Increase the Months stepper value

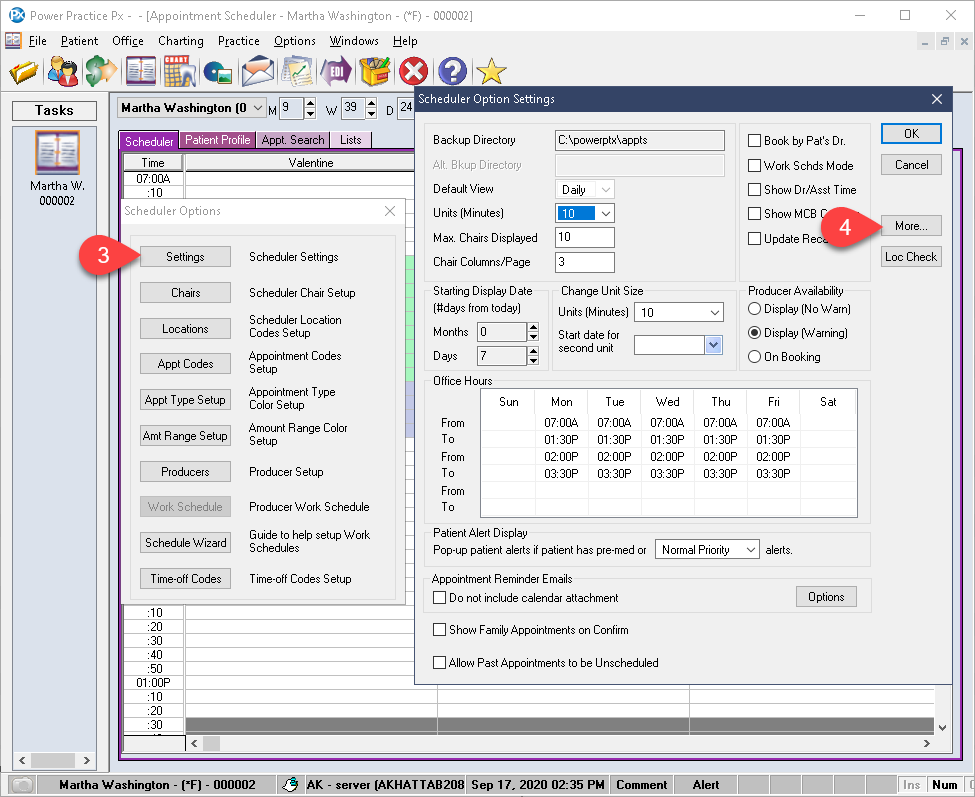[533, 327]
